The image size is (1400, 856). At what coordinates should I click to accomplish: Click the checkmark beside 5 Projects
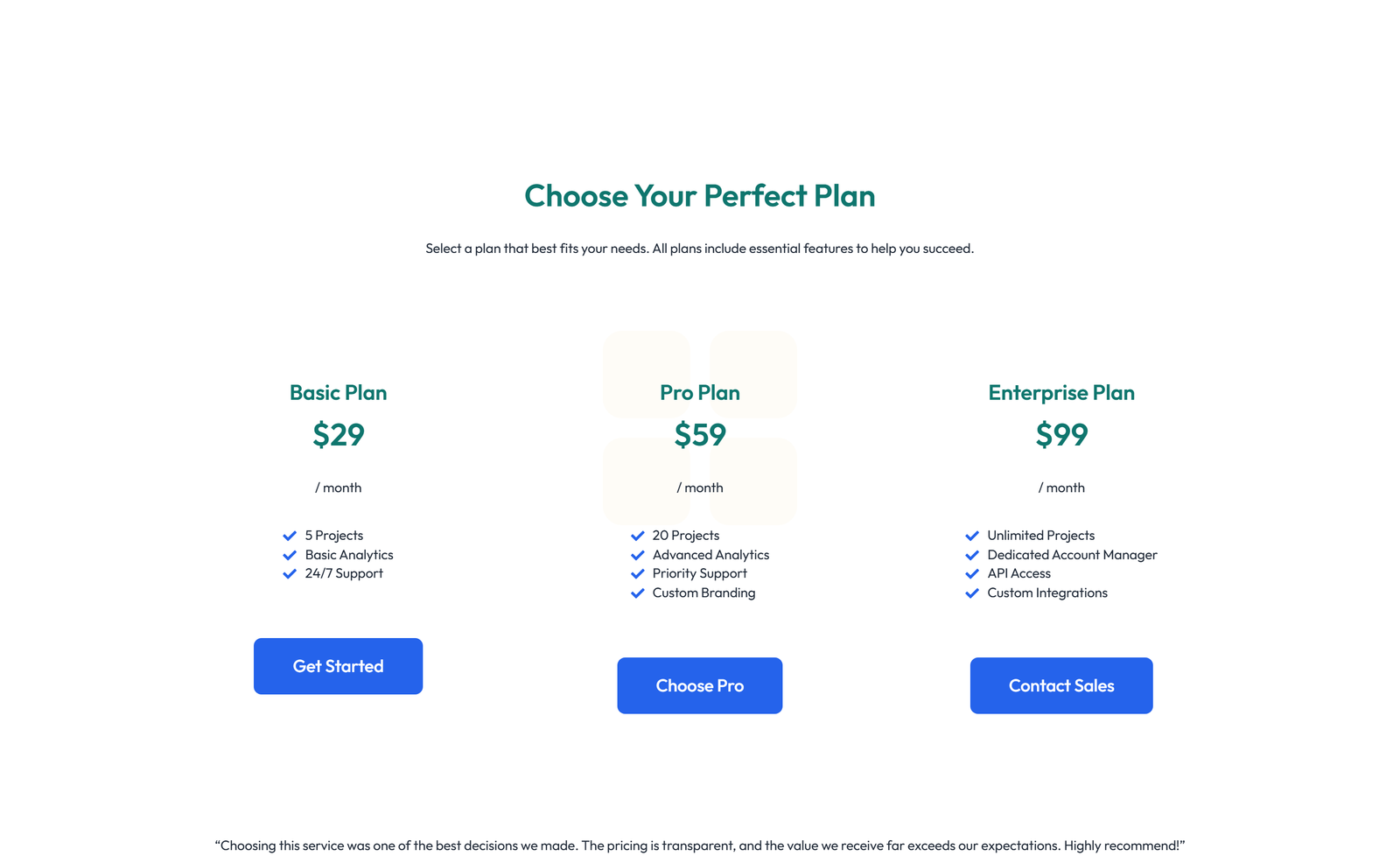(289, 535)
